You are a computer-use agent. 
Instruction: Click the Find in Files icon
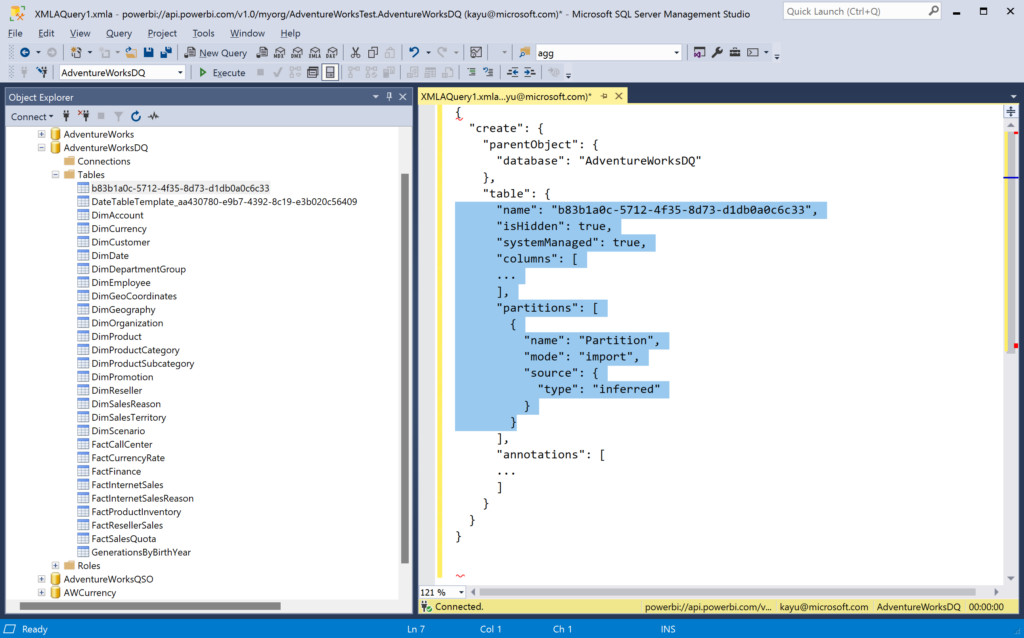tap(524, 53)
